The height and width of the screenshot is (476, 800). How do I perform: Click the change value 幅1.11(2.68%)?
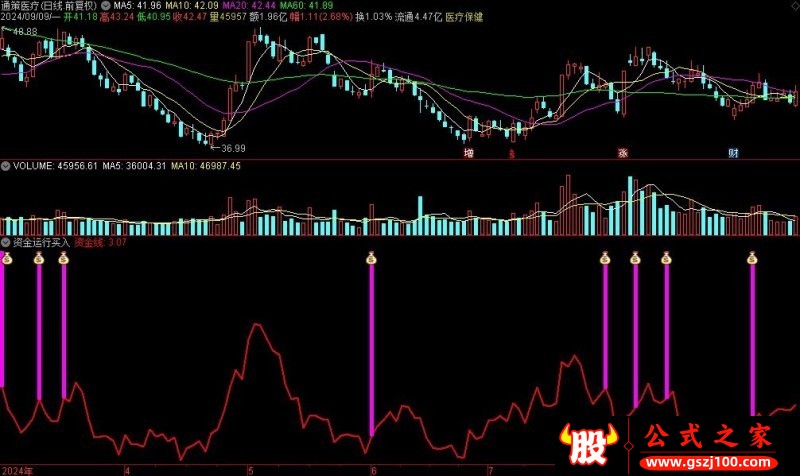pyautogui.click(x=321, y=17)
